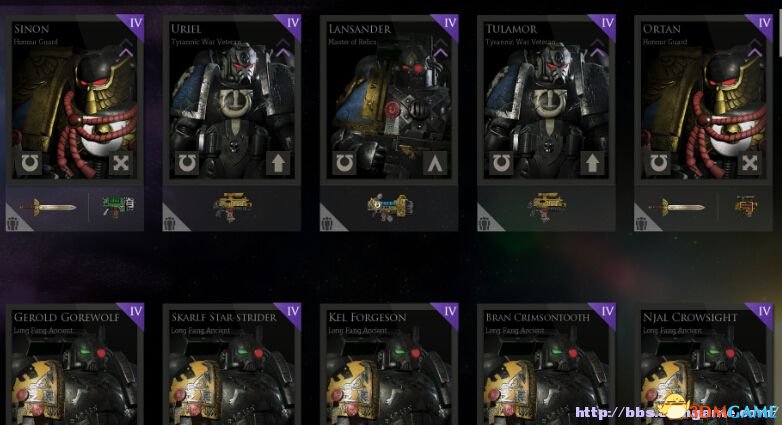Select Uriel's golden bolter weapon icon
The height and width of the screenshot is (425, 782).
click(232, 207)
